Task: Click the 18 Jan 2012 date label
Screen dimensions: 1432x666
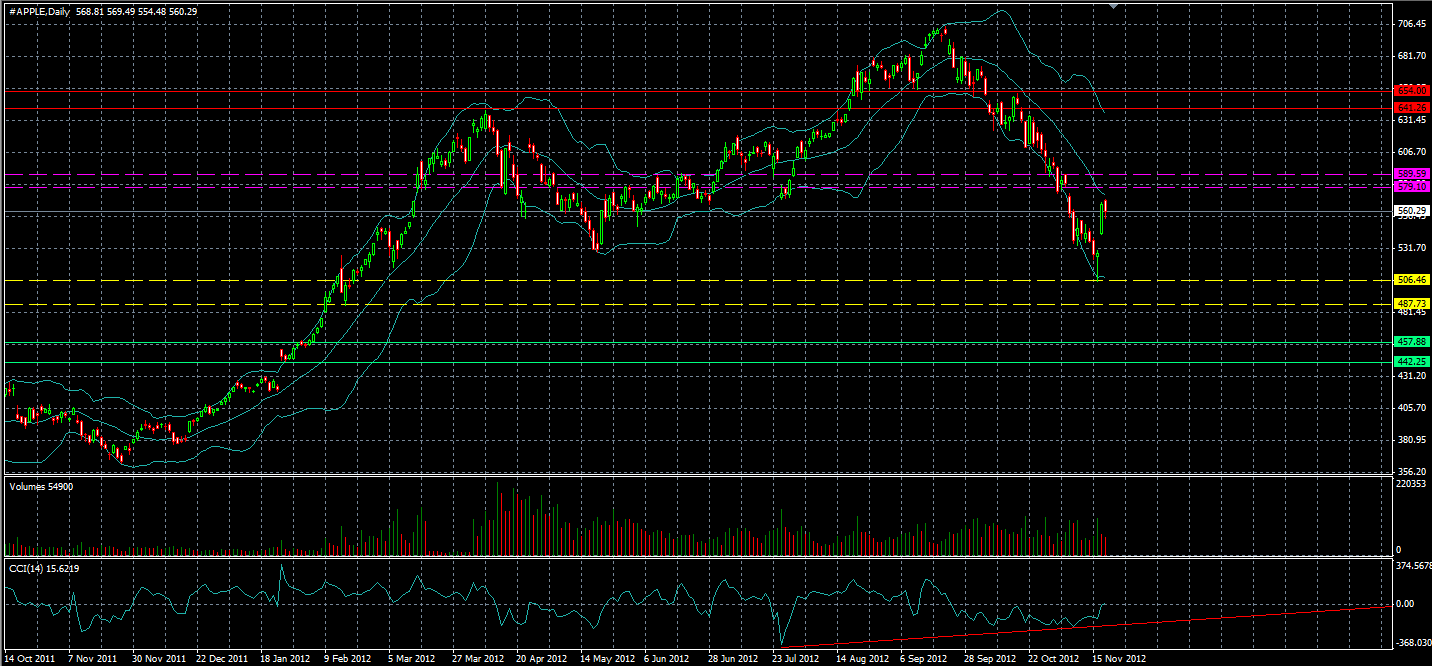Action: click(284, 660)
